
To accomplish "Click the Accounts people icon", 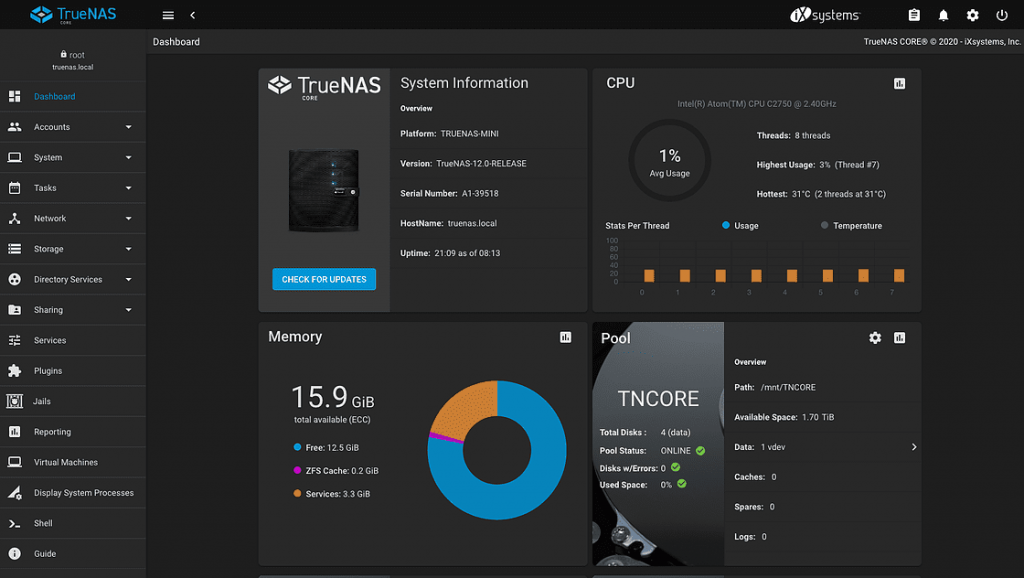I will pyautogui.click(x=14, y=127).
